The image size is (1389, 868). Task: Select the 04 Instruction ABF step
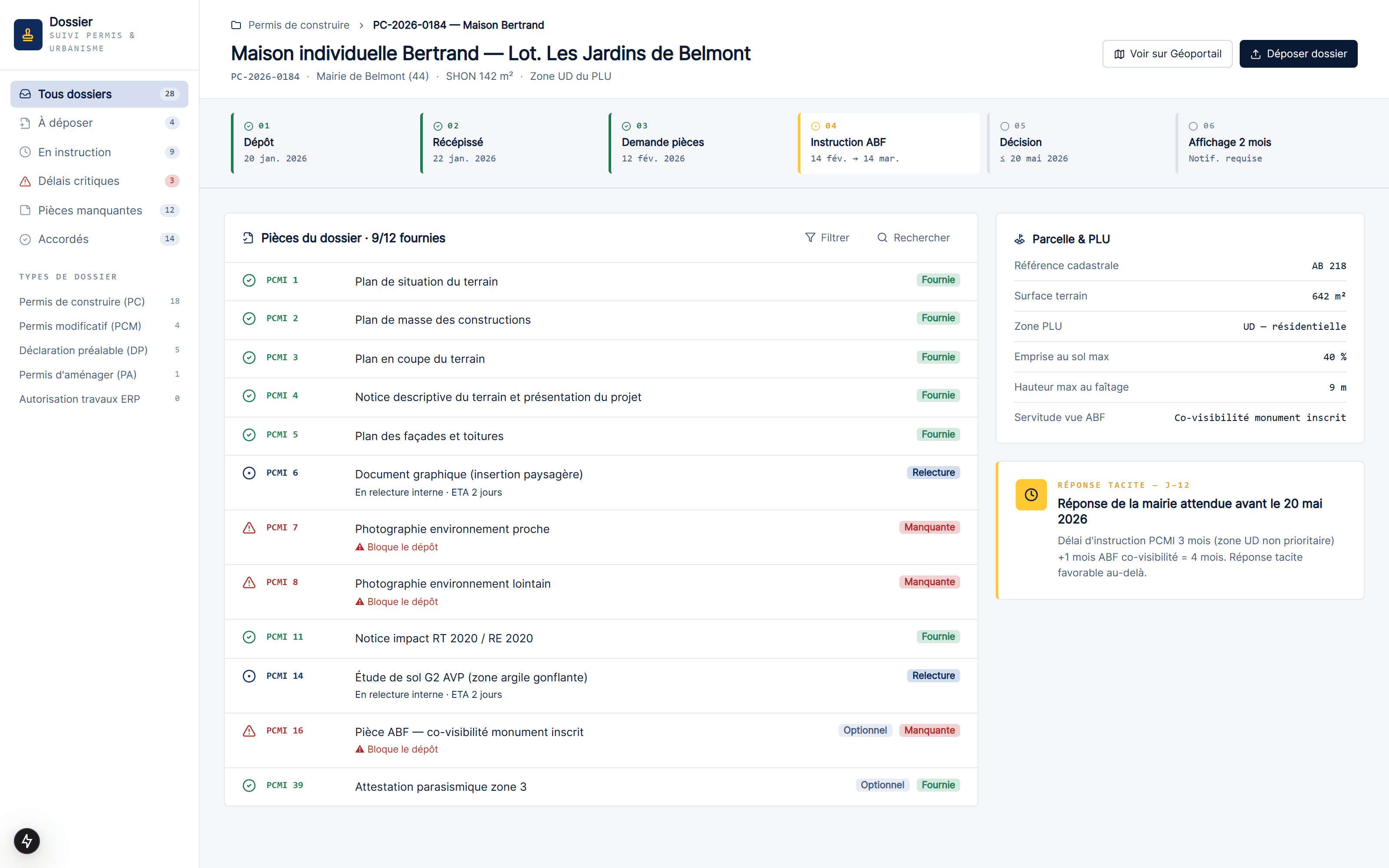(889, 143)
